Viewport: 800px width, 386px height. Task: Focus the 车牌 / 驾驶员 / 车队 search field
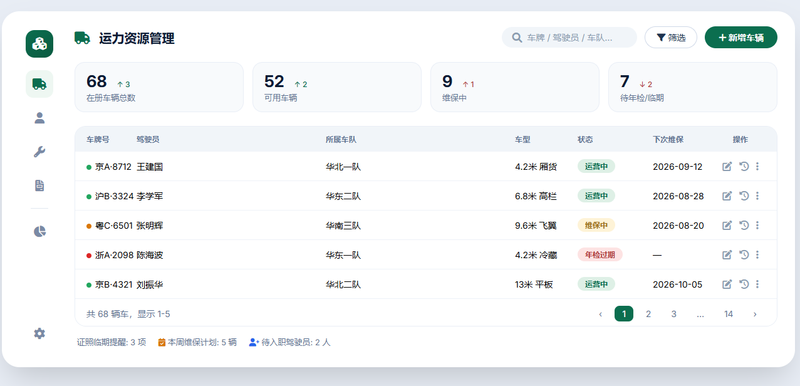(569, 38)
